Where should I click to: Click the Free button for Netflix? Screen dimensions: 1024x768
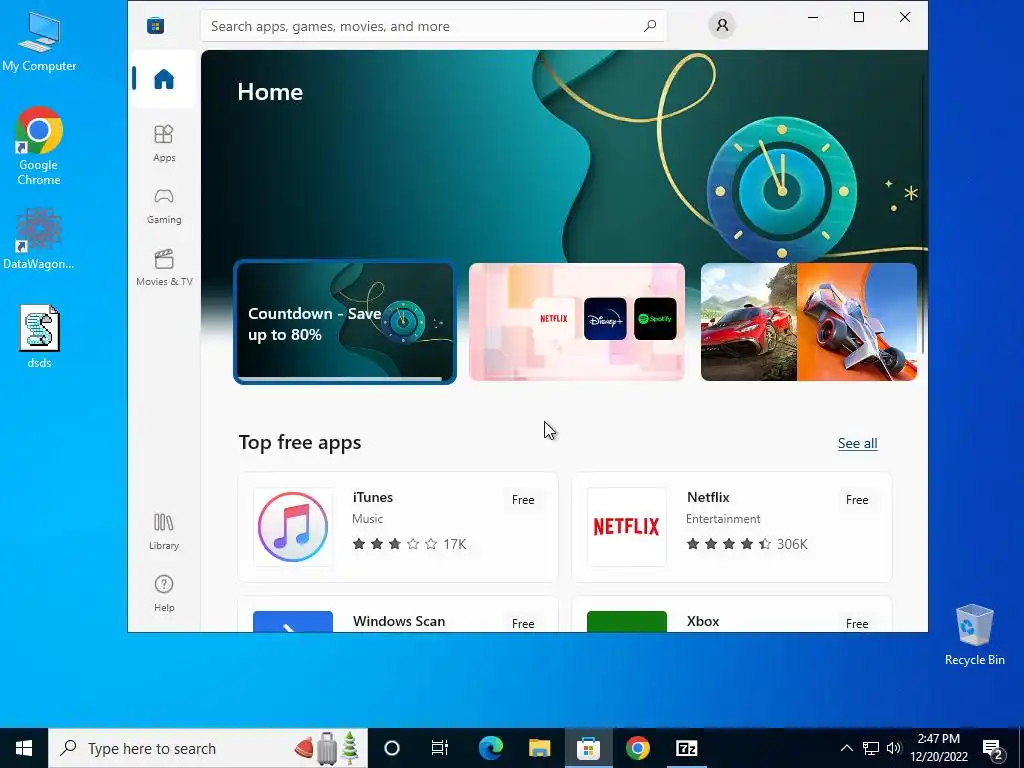point(857,500)
